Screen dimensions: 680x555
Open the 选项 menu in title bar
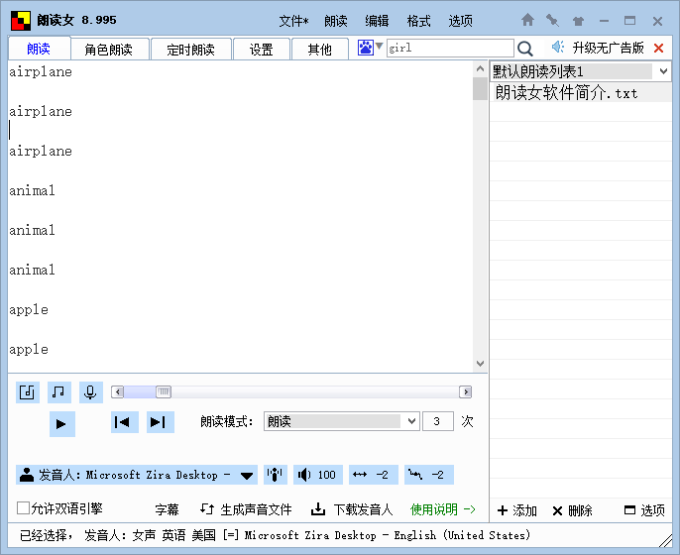460,21
